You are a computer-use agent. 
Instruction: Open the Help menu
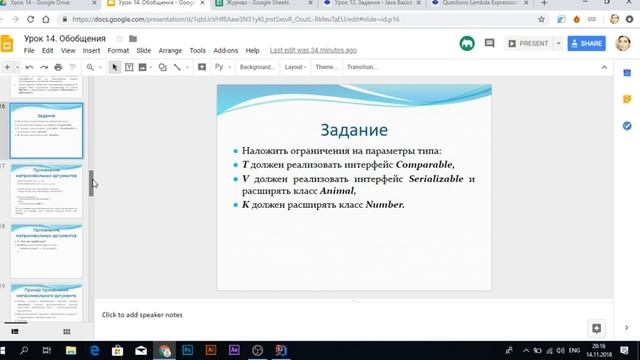[252, 51]
